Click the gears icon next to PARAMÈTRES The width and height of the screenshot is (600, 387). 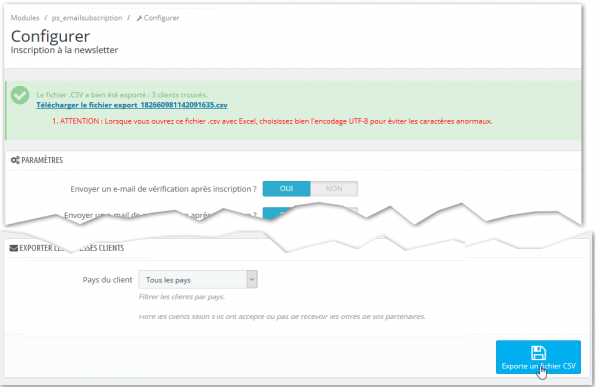pyautogui.click(x=15, y=160)
